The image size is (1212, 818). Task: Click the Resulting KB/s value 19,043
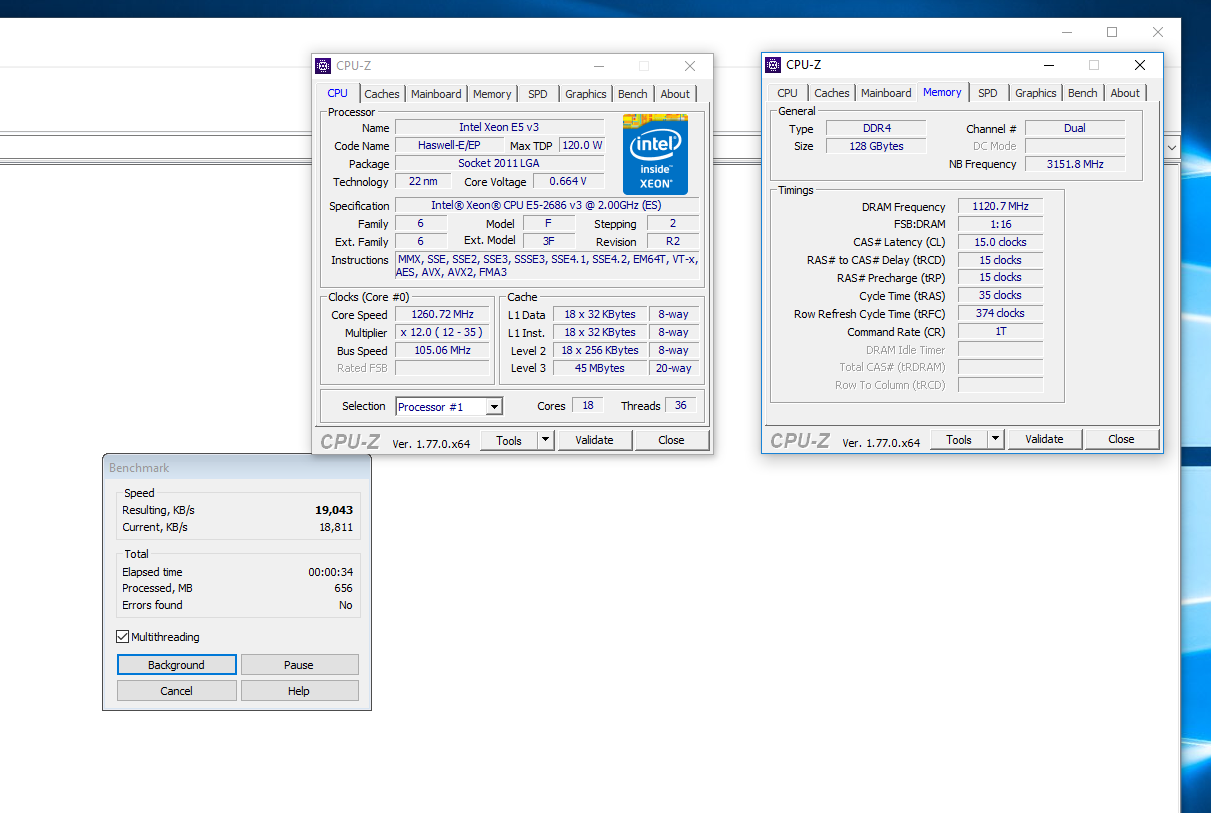[x=334, y=510]
